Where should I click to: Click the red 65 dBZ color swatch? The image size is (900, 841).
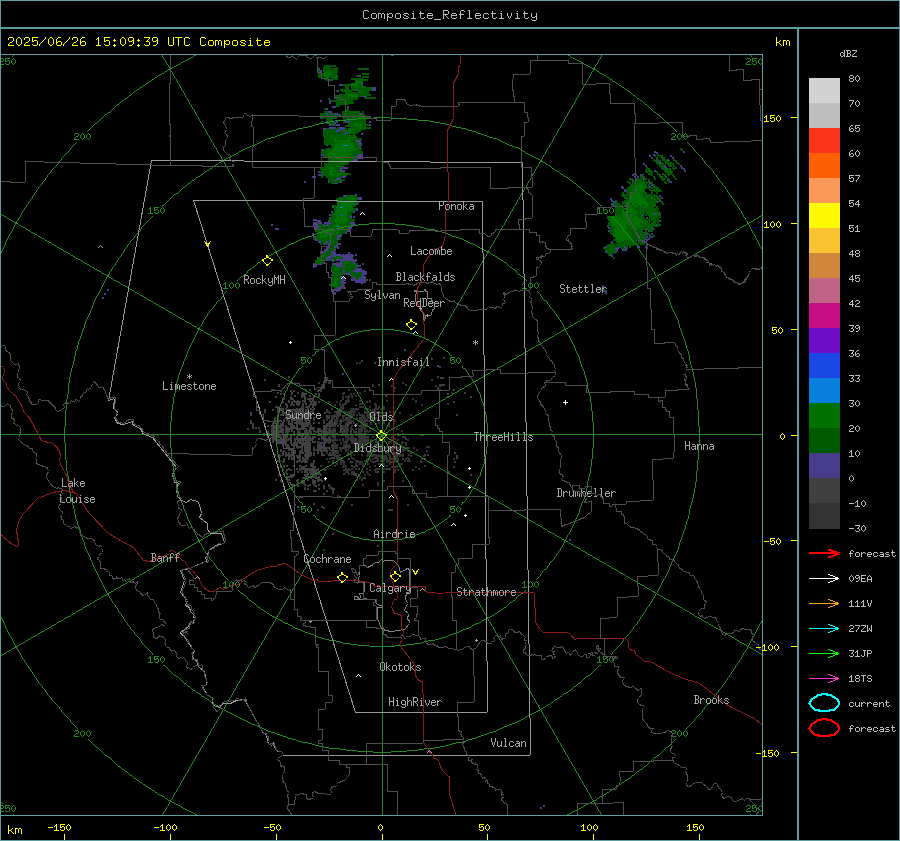point(824,140)
